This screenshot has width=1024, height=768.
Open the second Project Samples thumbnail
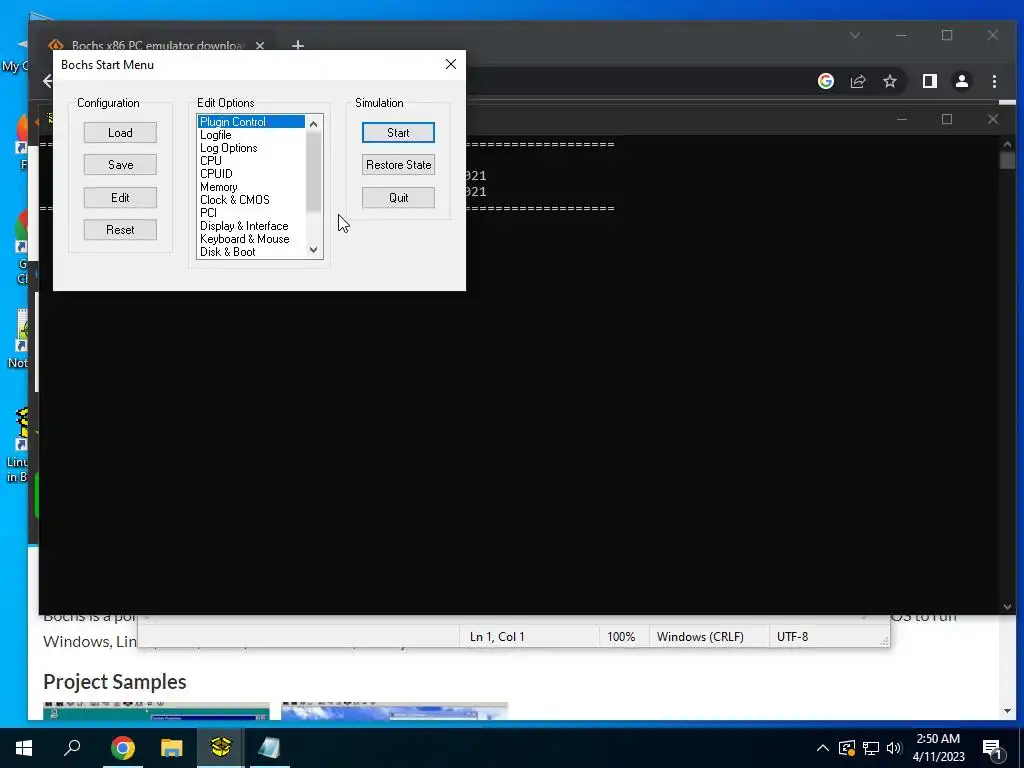tap(394, 711)
